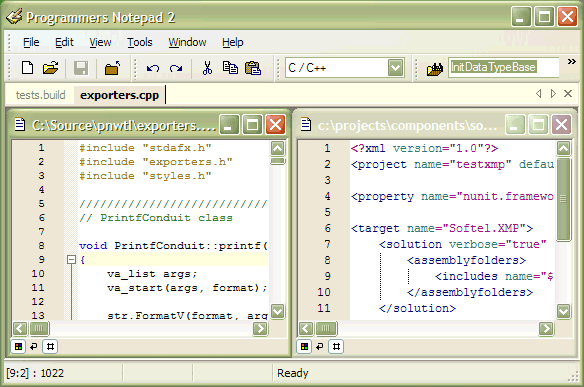Screen dimensions: 584x387
Task: Toggle line numbers in the XML pane
Action: [336, 347]
